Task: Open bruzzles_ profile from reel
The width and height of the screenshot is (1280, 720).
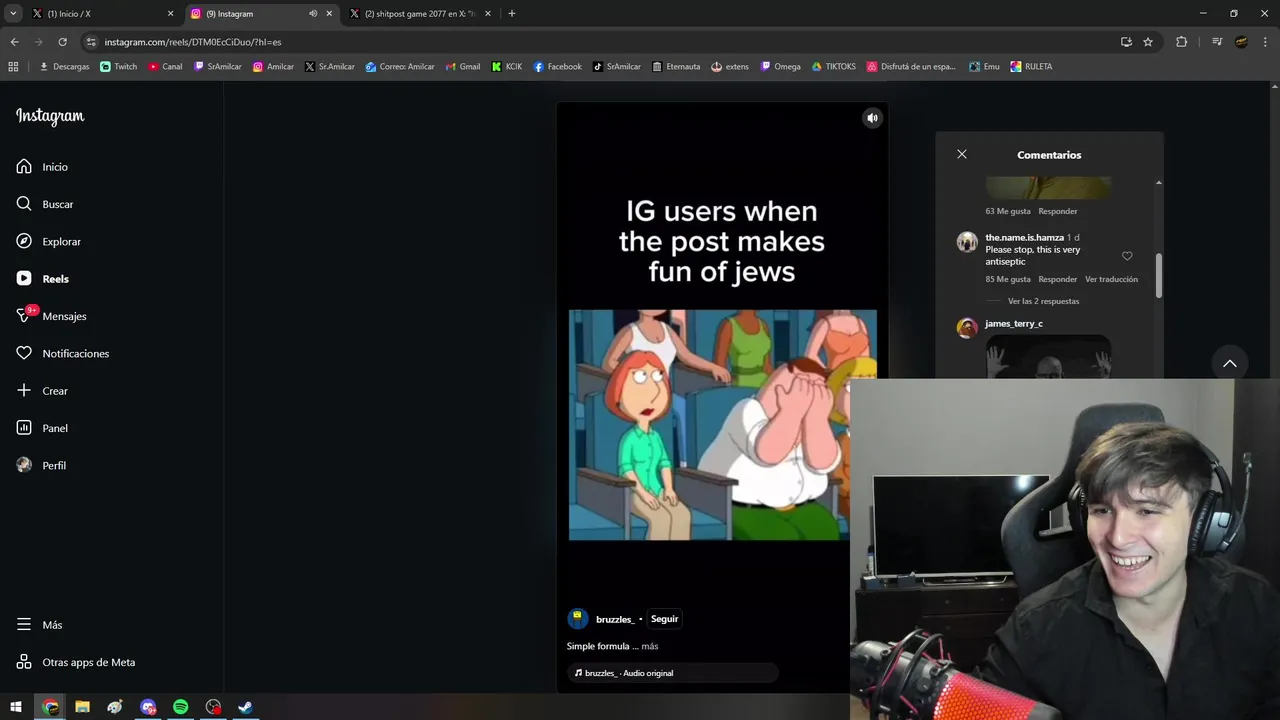Action: 614,620
